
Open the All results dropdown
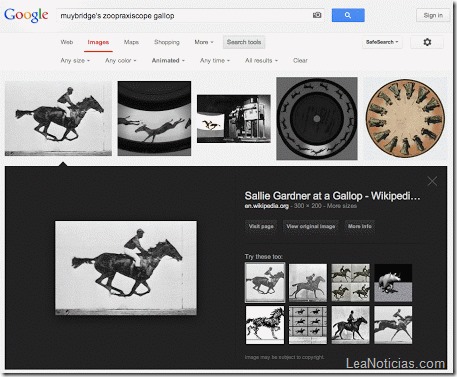261,60
